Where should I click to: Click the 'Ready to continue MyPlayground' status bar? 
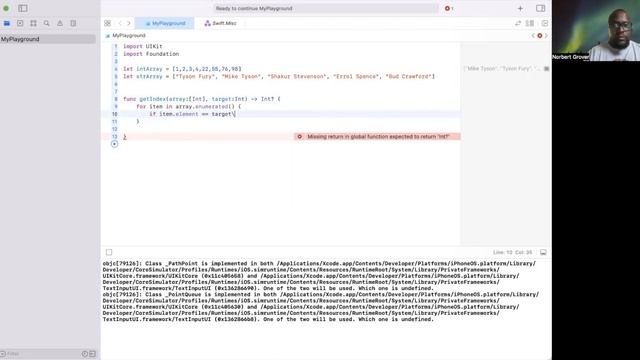326,8
